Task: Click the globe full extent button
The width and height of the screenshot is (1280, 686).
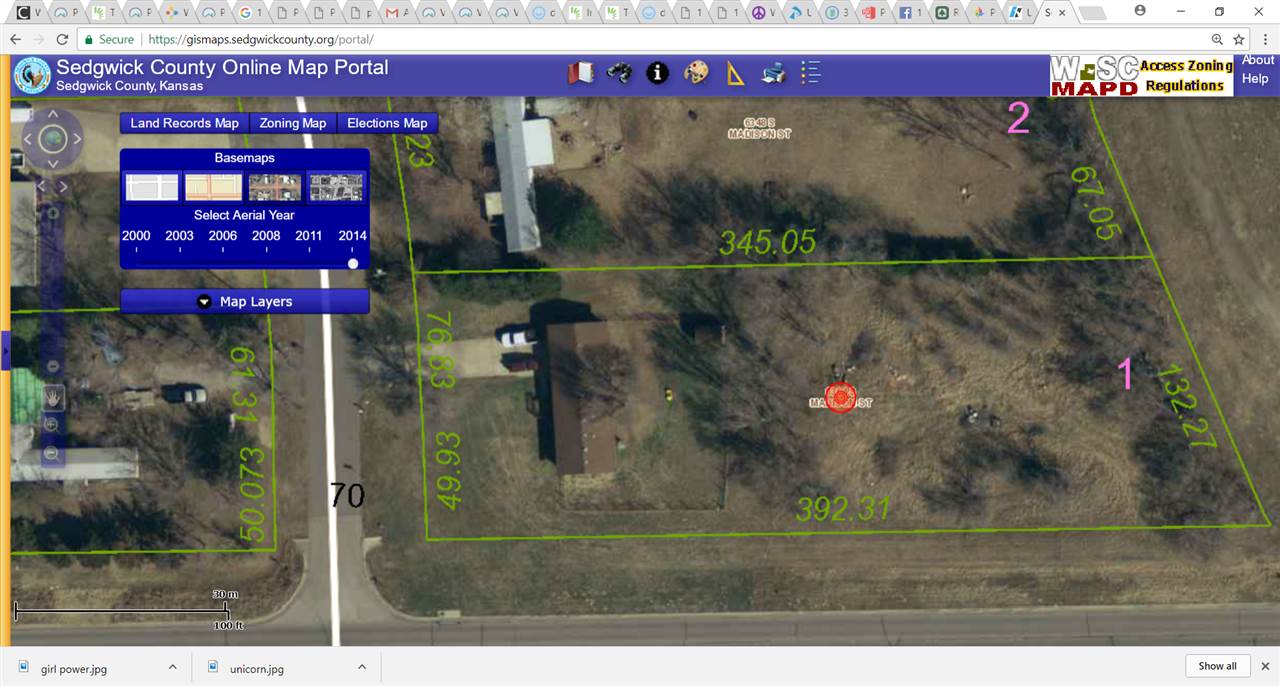Action: pyautogui.click(x=53, y=139)
